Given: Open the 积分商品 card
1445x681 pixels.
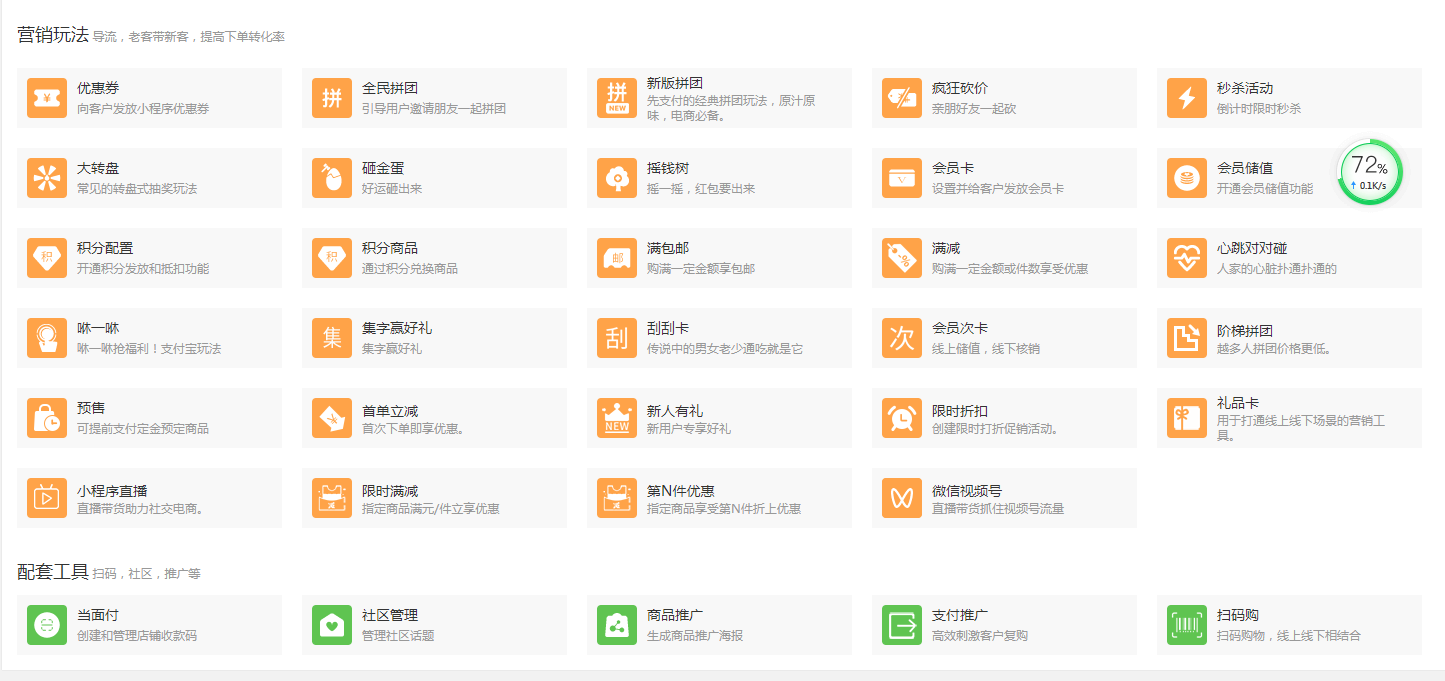Looking at the screenshot, I should pyautogui.click(x=434, y=258).
